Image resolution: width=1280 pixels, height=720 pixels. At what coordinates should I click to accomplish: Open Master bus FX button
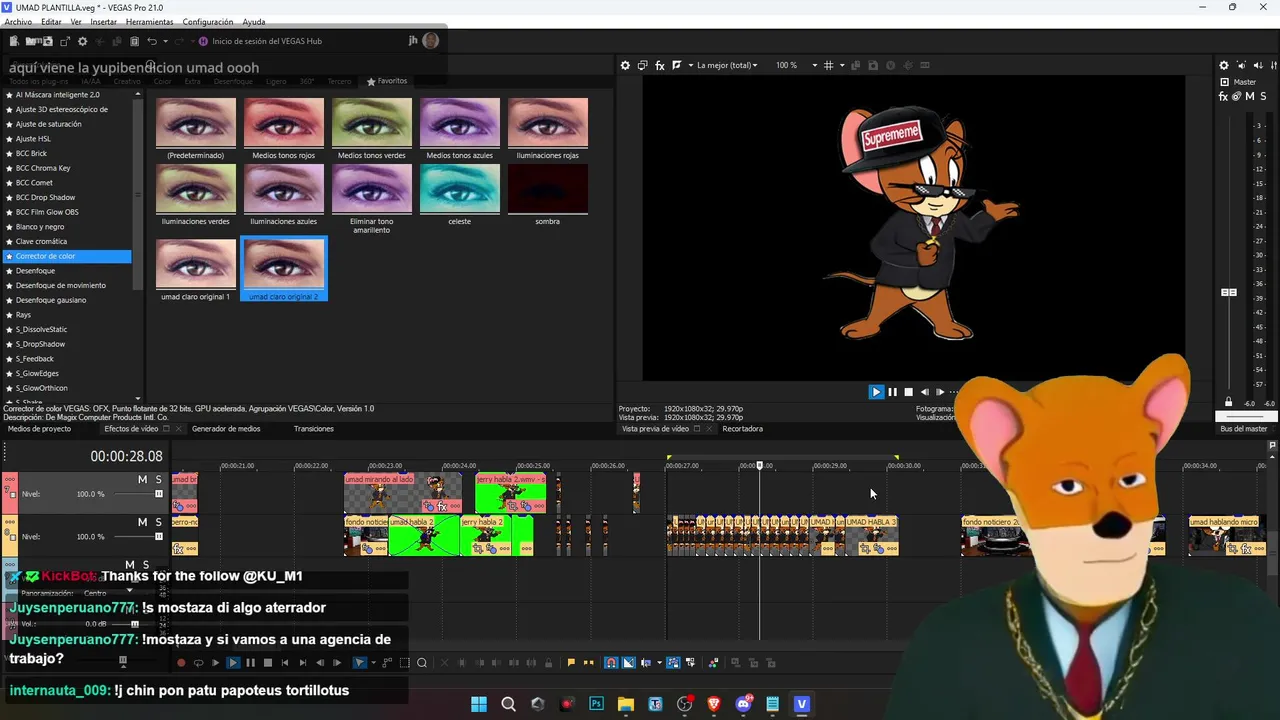coord(1224,96)
